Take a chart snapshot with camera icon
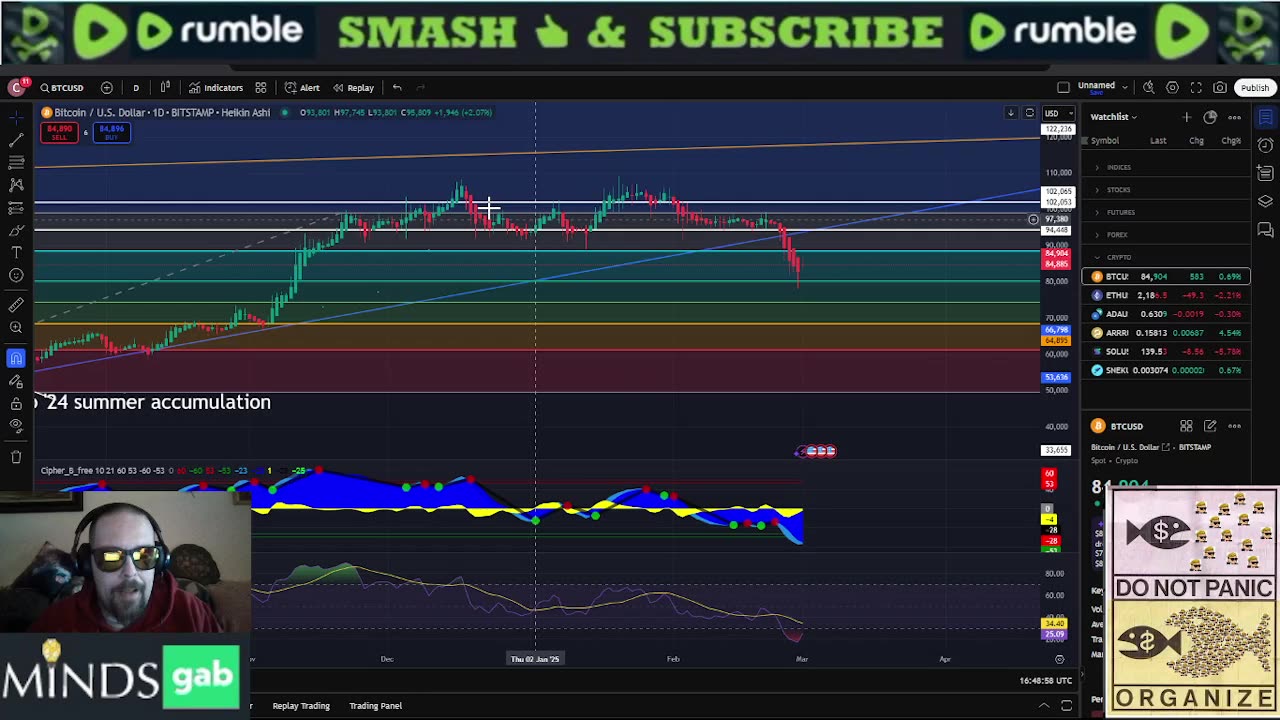 (1220, 88)
